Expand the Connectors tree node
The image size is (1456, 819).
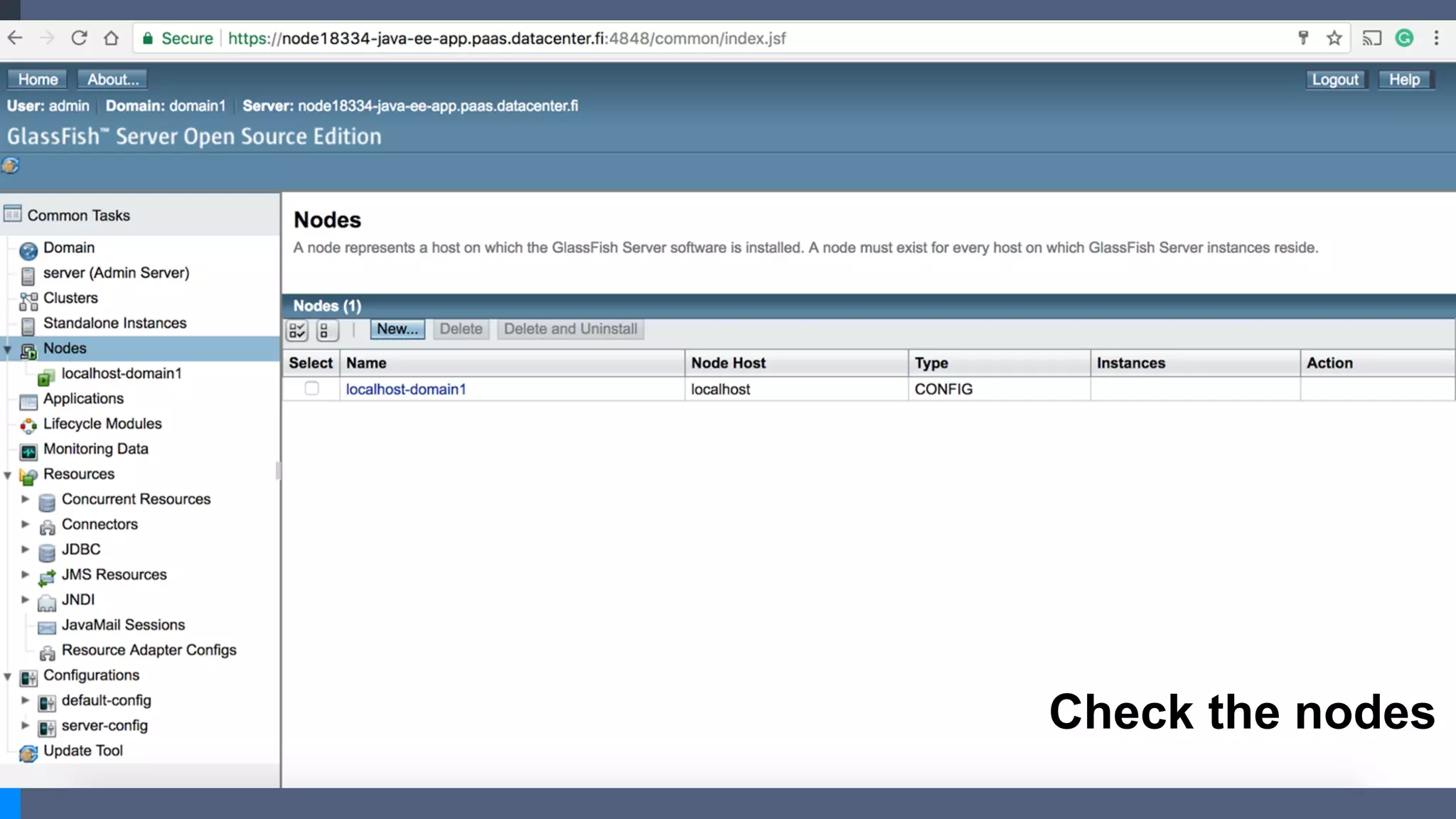[x=25, y=524]
